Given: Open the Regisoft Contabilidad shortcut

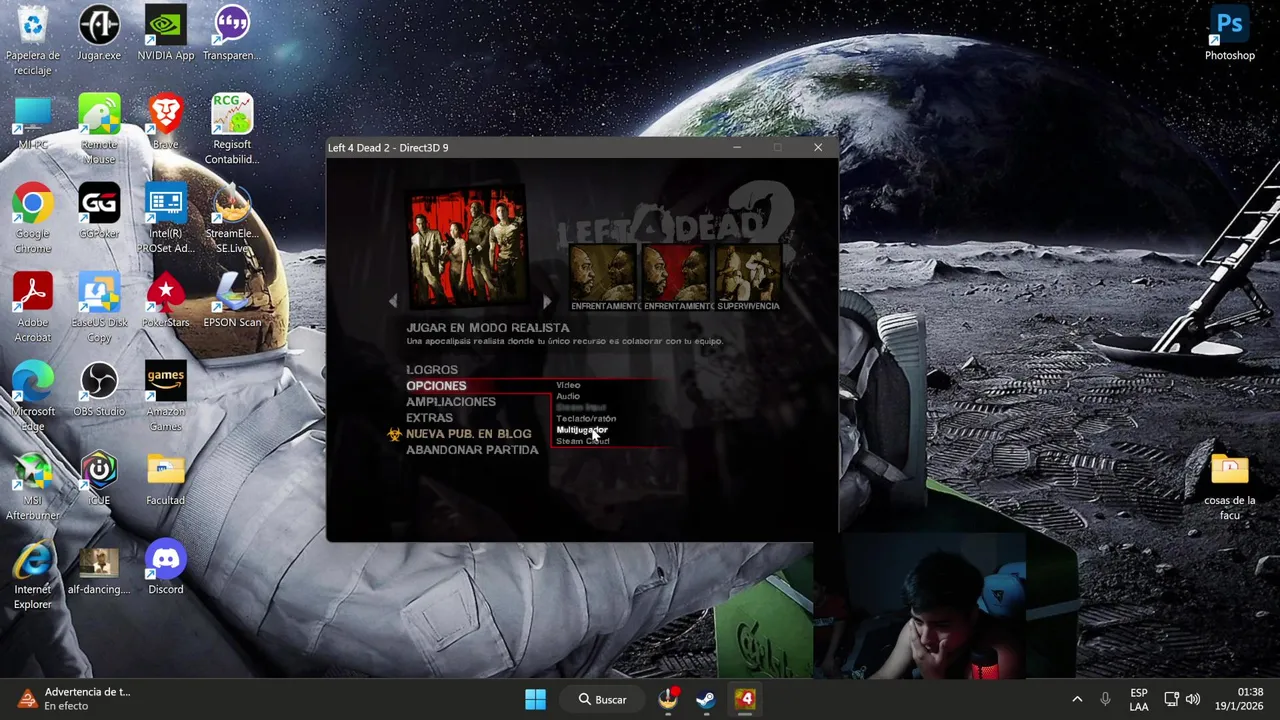Looking at the screenshot, I should (232, 130).
